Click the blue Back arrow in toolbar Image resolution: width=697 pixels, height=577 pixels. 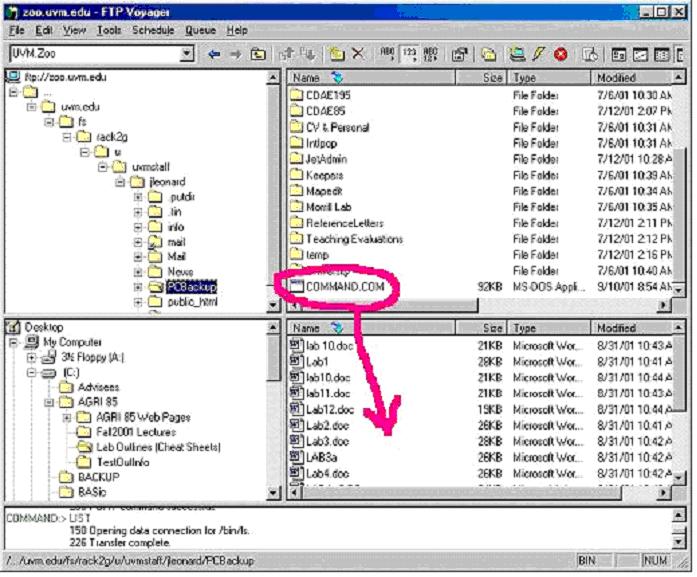213,54
